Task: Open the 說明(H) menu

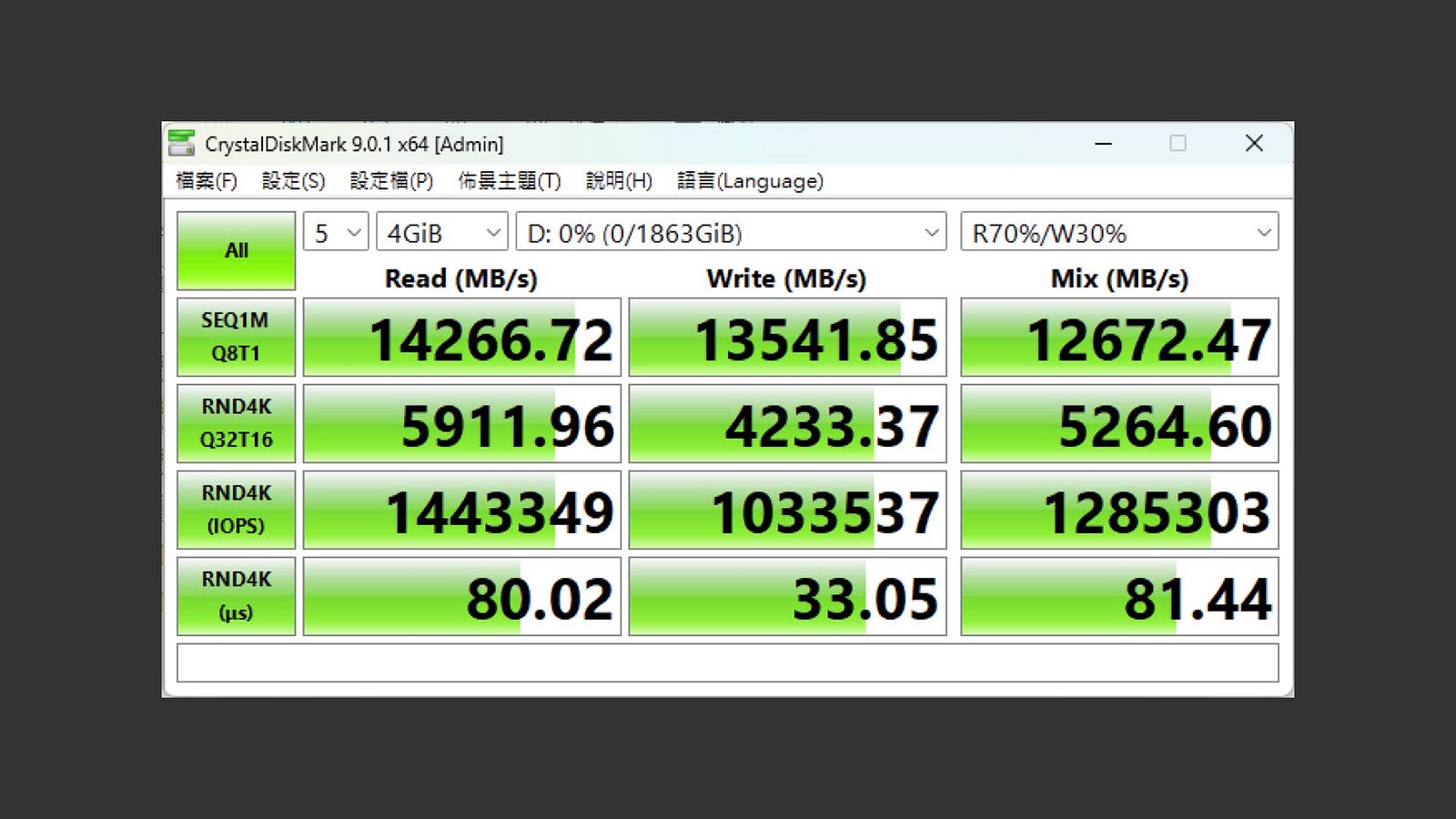Action: 619,181
